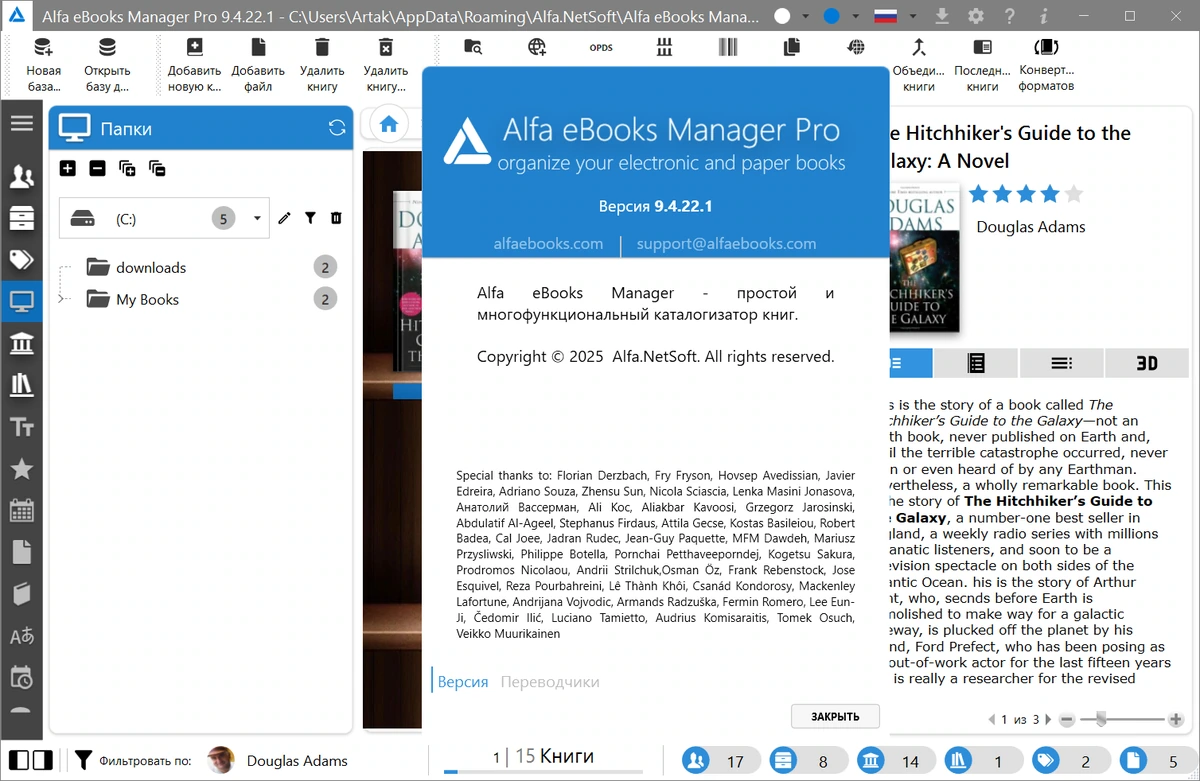Click the Home button above bookshelf

tap(389, 124)
